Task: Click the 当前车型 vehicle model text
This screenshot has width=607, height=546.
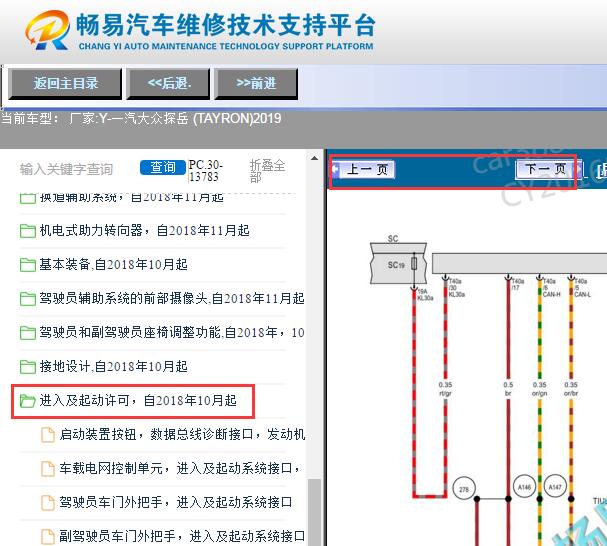Action: click(x=141, y=118)
